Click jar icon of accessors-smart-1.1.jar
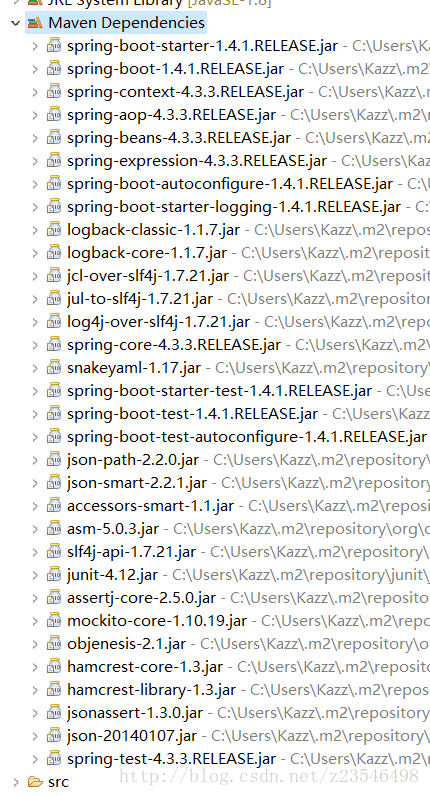 (54, 506)
